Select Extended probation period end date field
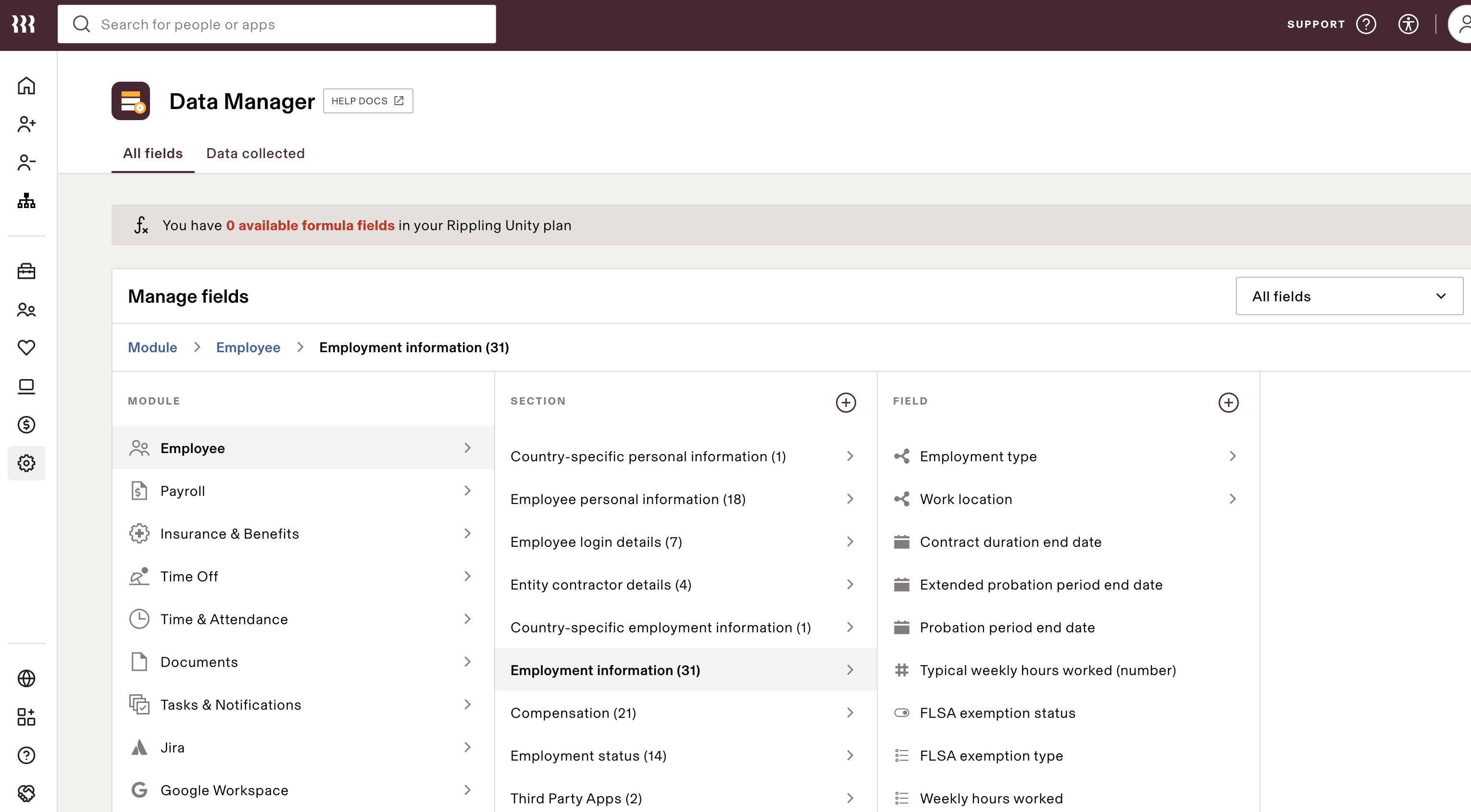This screenshot has width=1471, height=812. tap(1068, 584)
